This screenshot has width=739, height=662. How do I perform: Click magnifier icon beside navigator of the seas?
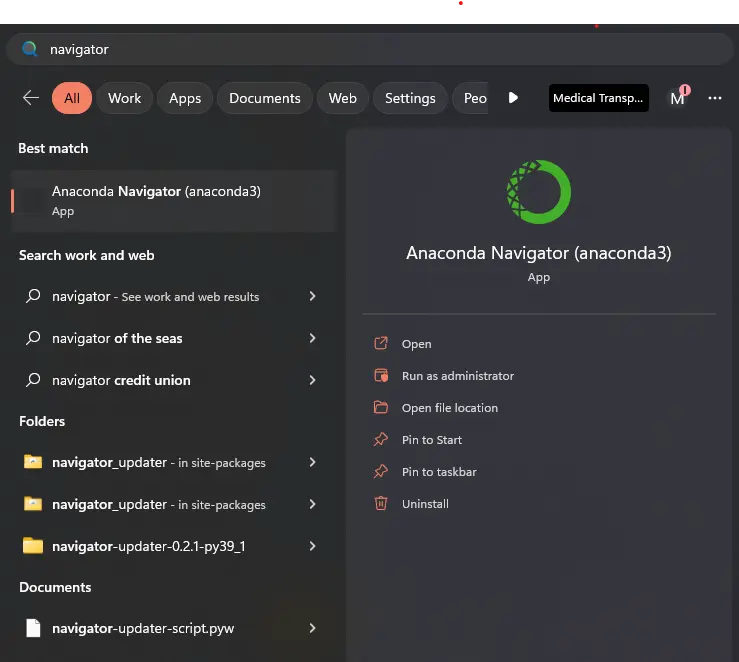pos(33,338)
